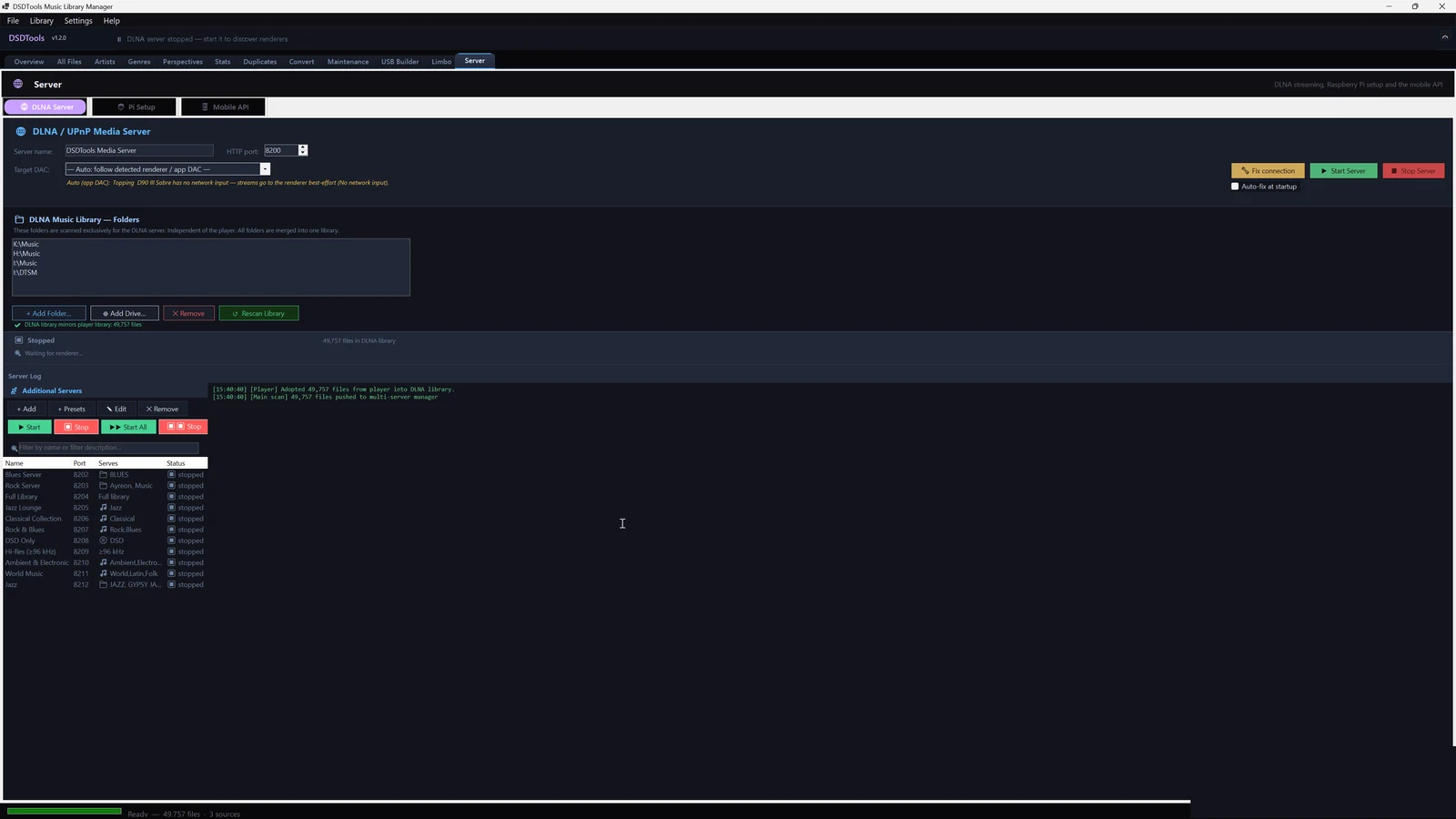The width and height of the screenshot is (1456, 819).
Task: Select the DLNA Server sub-tab
Action: pos(45,107)
